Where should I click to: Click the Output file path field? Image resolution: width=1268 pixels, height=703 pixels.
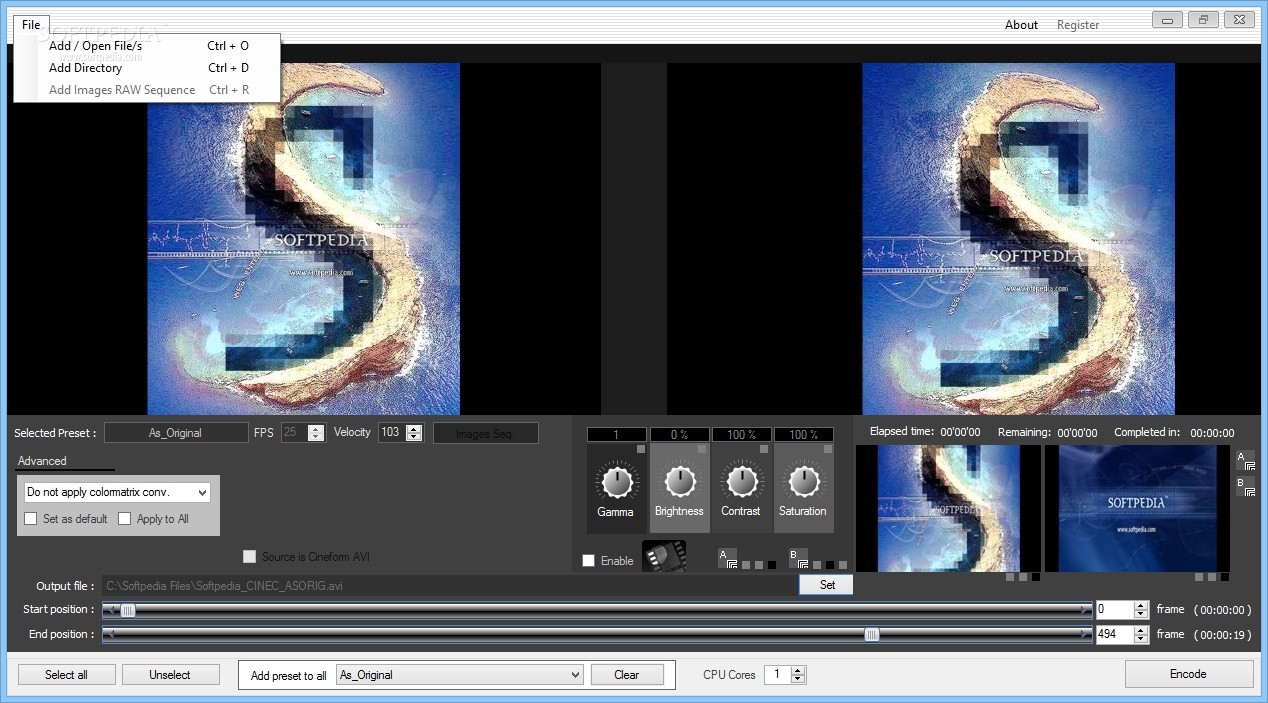tap(450, 586)
